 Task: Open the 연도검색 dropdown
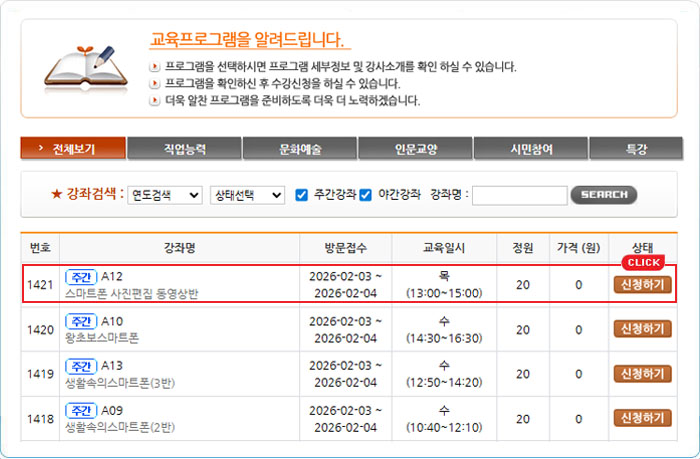(x=165, y=195)
